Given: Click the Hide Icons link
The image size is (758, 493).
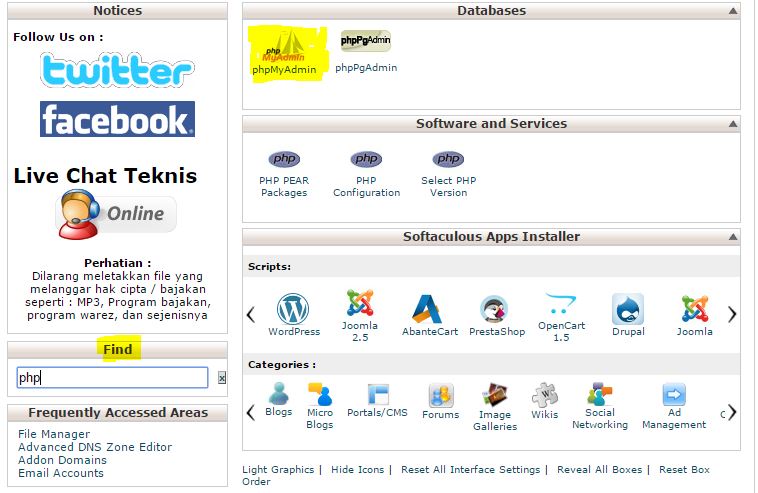Looking at the screenshot, I should (358, 470).
